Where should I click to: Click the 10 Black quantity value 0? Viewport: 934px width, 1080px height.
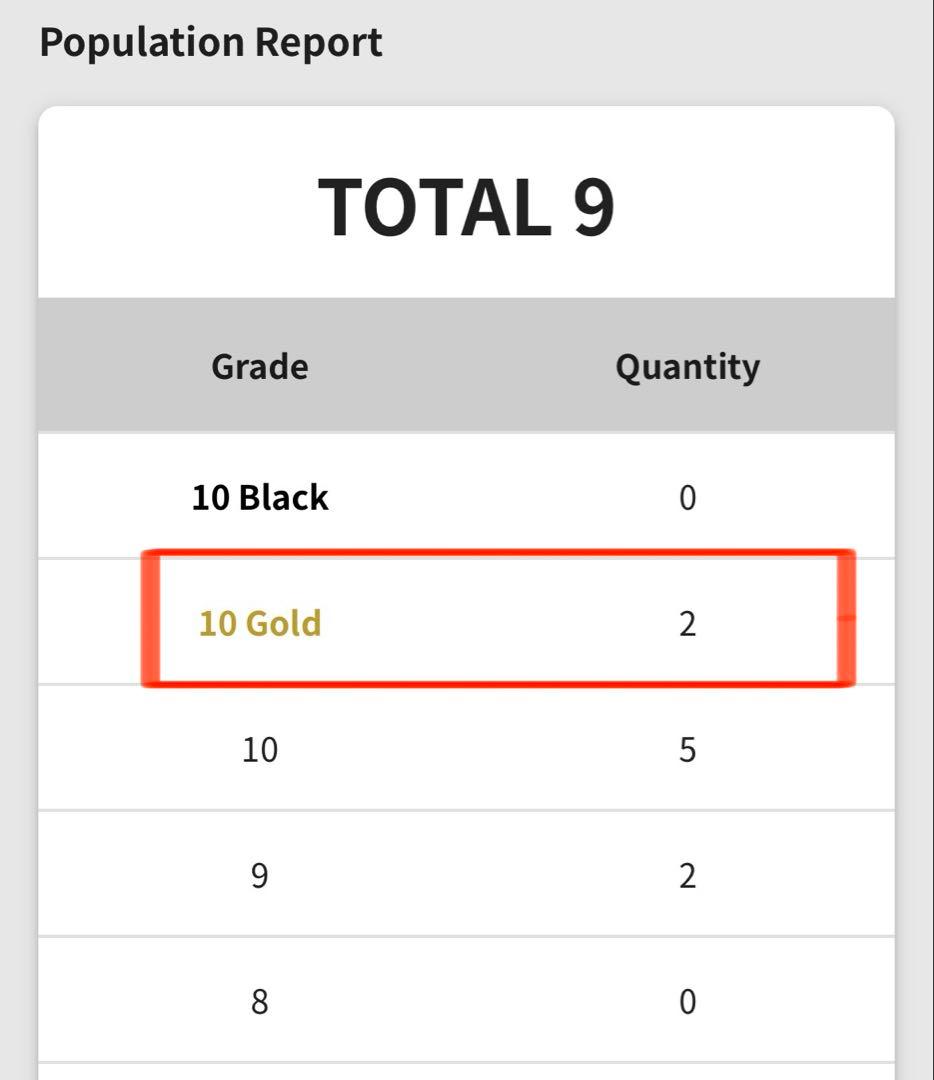click(x=687, y=497)
